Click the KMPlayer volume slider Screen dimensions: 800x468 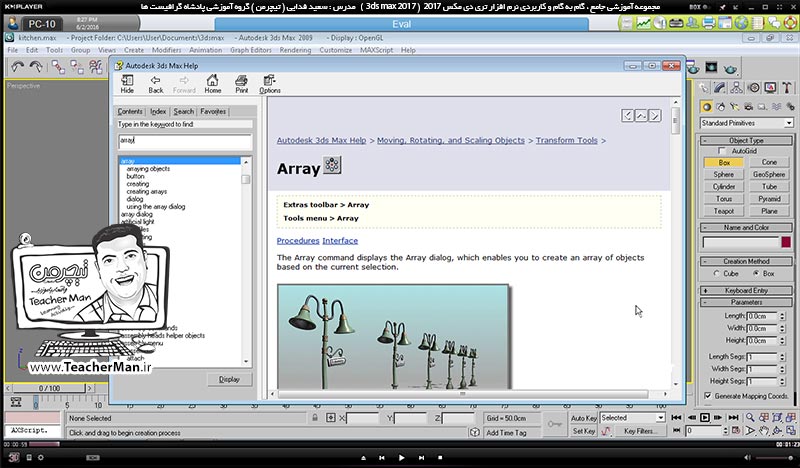[775, 458]
